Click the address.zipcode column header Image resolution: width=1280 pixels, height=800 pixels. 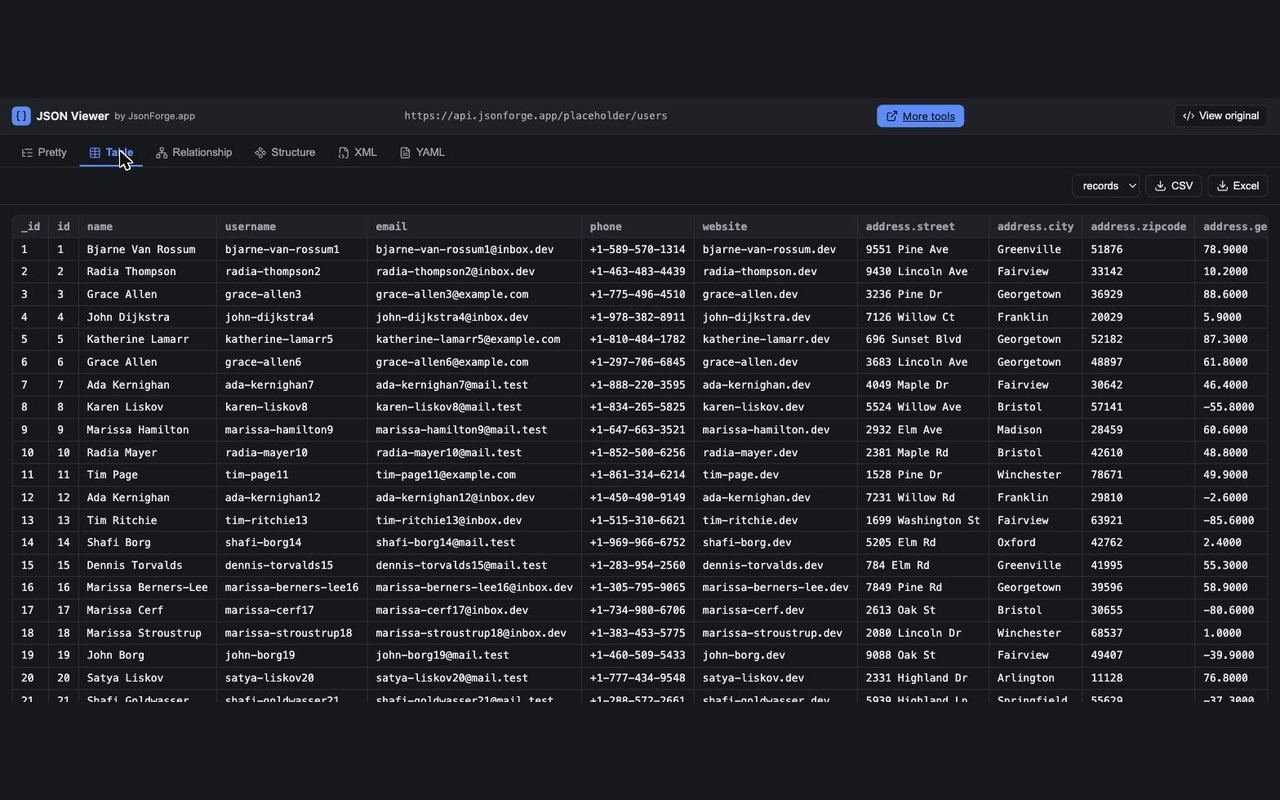coord(1138,227)
